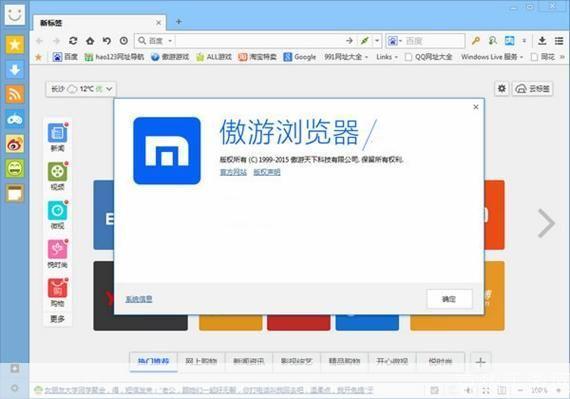Image resolution: width=570 pixels, height=399 pixels.
Task: Open the history clock icon
Action: [124, 41]
